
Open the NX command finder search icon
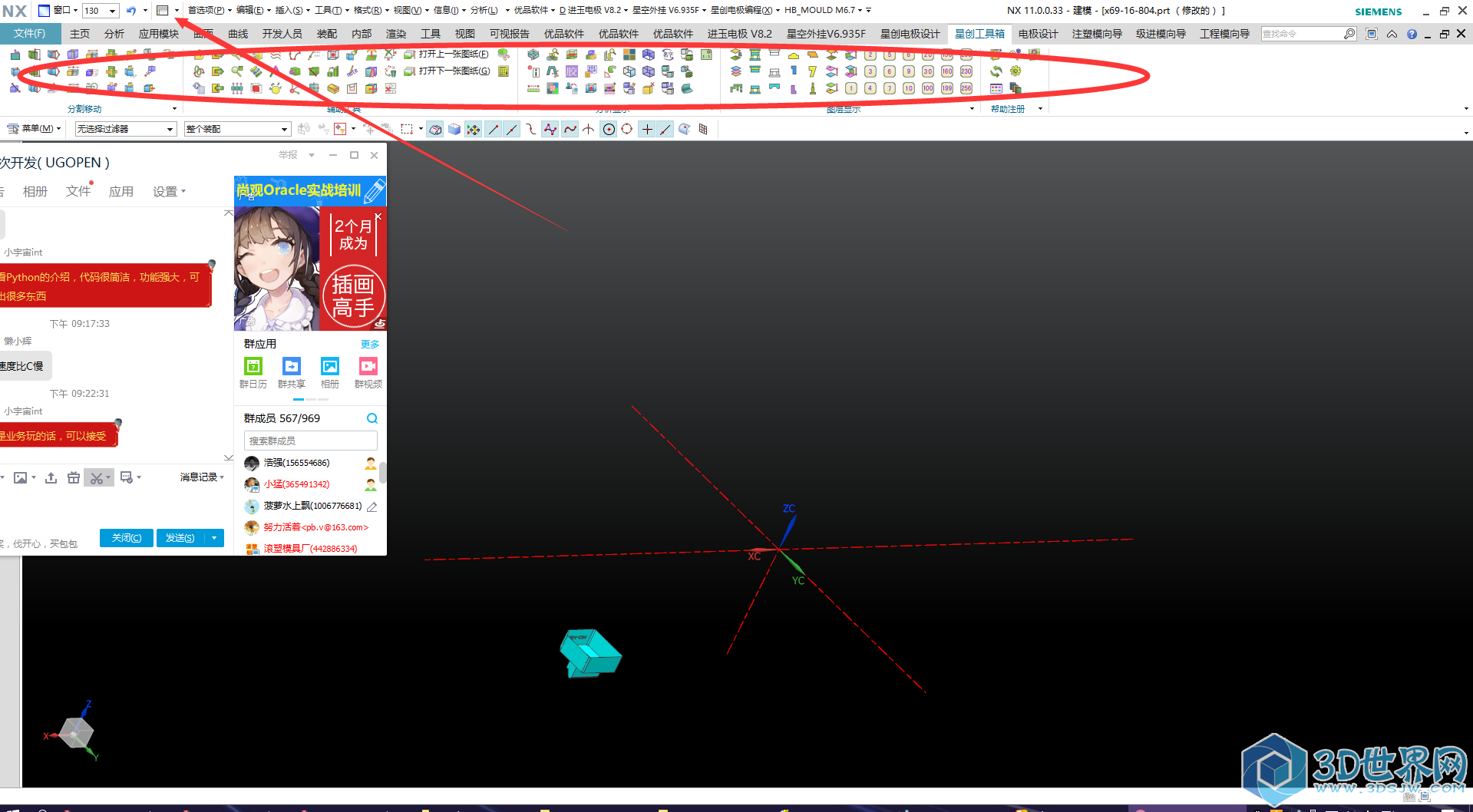(x=1349, y=34)
